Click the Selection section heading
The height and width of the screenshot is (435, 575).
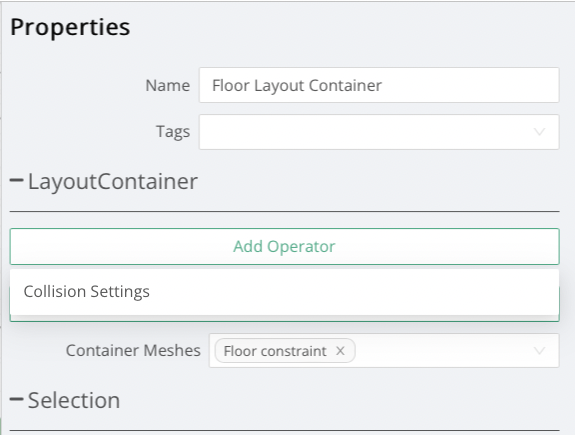point(74,400)
